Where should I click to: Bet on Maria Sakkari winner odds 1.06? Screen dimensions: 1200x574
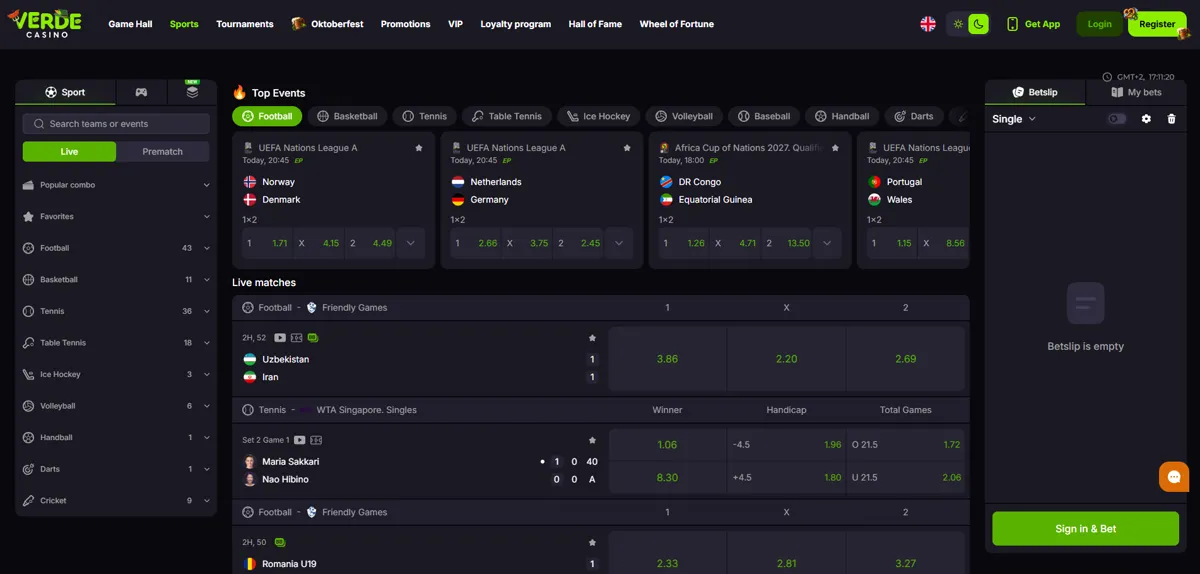click(667, 445)
